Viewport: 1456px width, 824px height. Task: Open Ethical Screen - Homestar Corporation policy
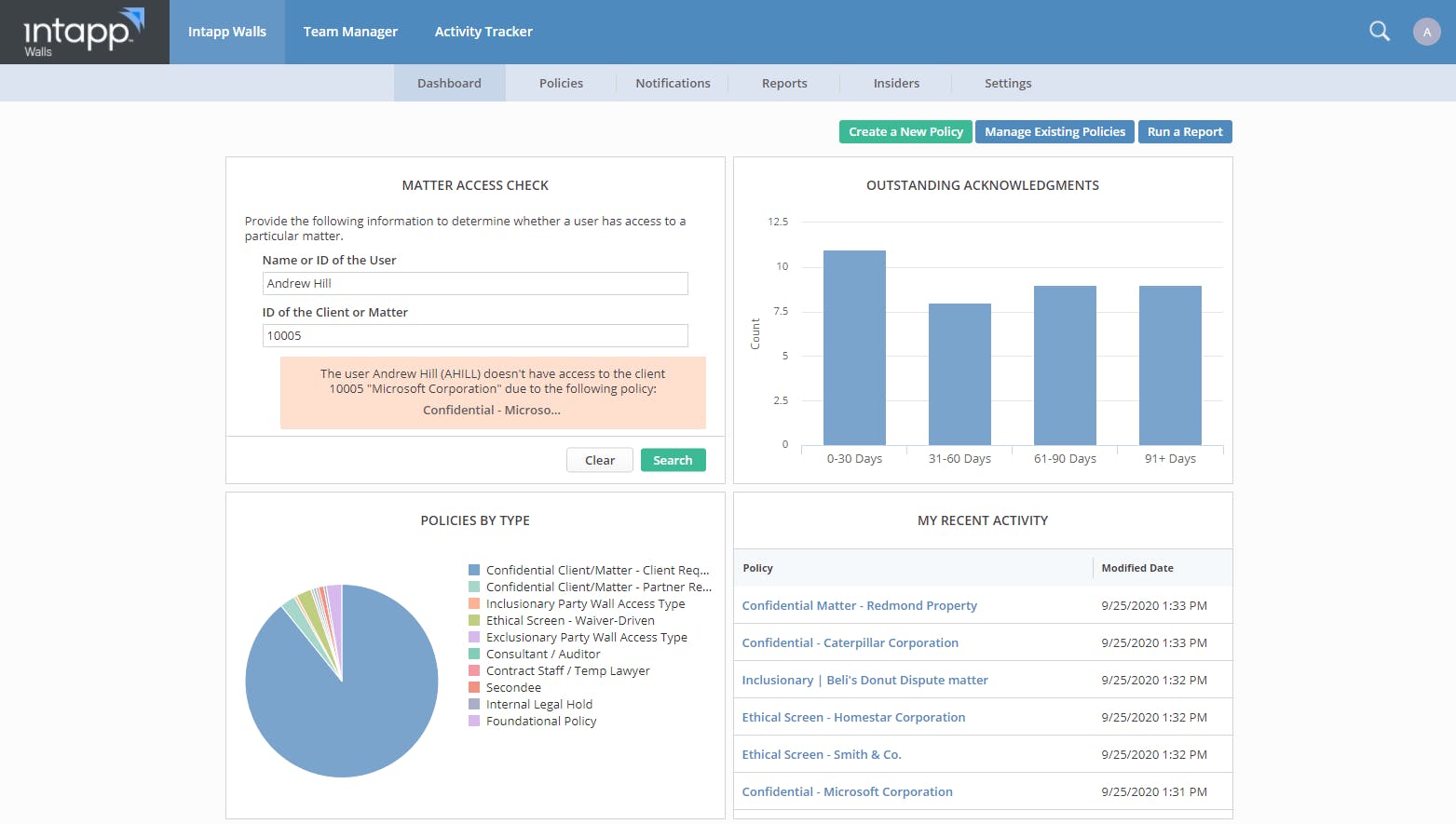[x=853, y=717]
